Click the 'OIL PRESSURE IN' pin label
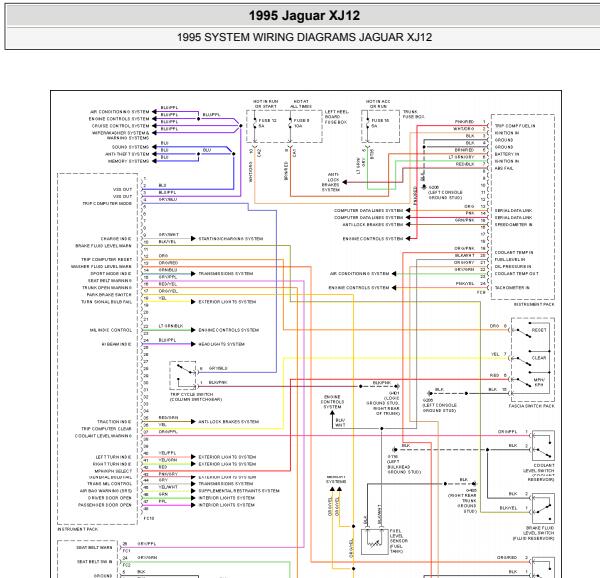The image size is (600, 578). click(513, 267)
